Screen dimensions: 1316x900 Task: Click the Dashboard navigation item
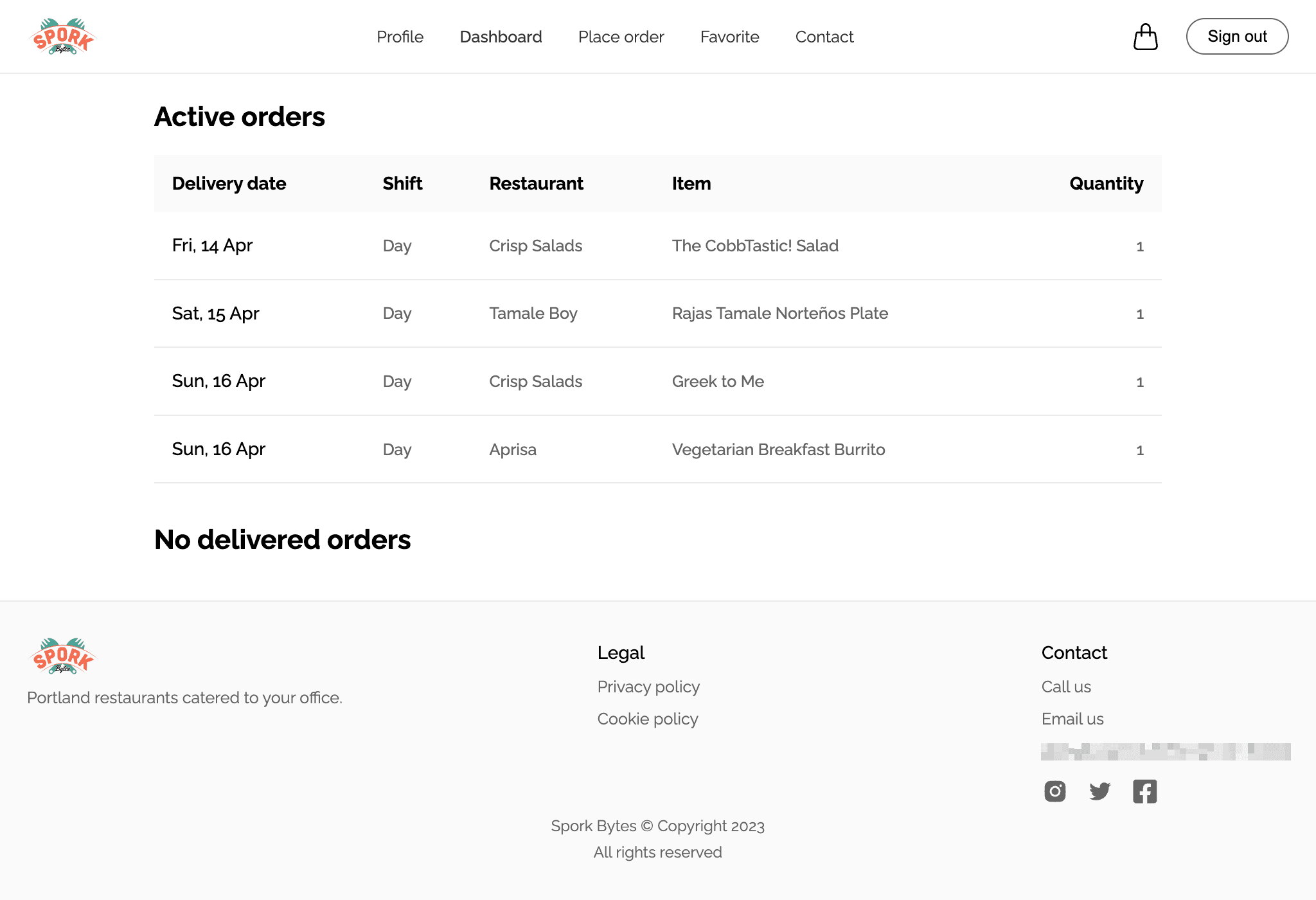tap(501, 37)
